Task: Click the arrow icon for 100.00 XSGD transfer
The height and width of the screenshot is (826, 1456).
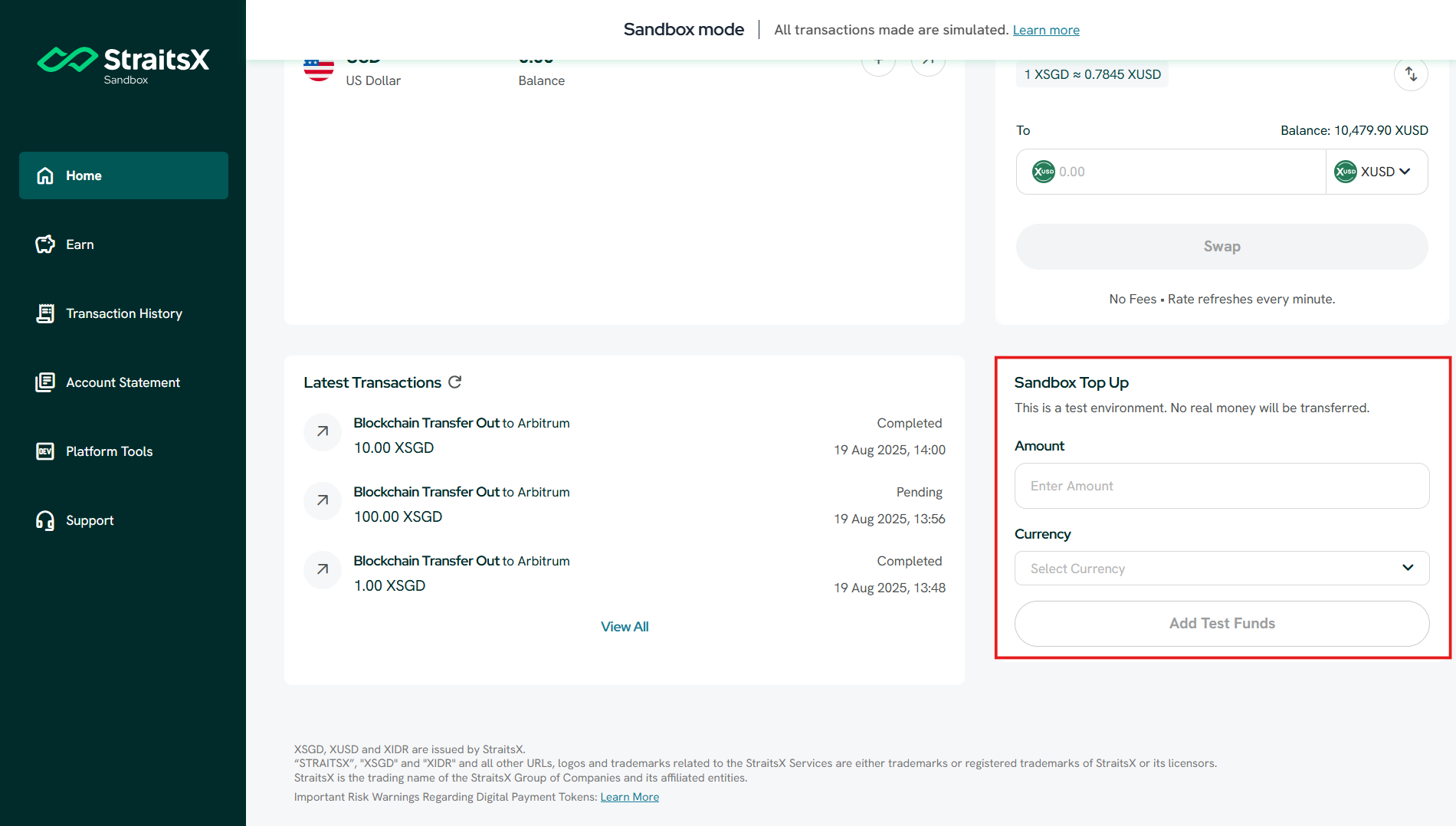Action: point(323,500)
